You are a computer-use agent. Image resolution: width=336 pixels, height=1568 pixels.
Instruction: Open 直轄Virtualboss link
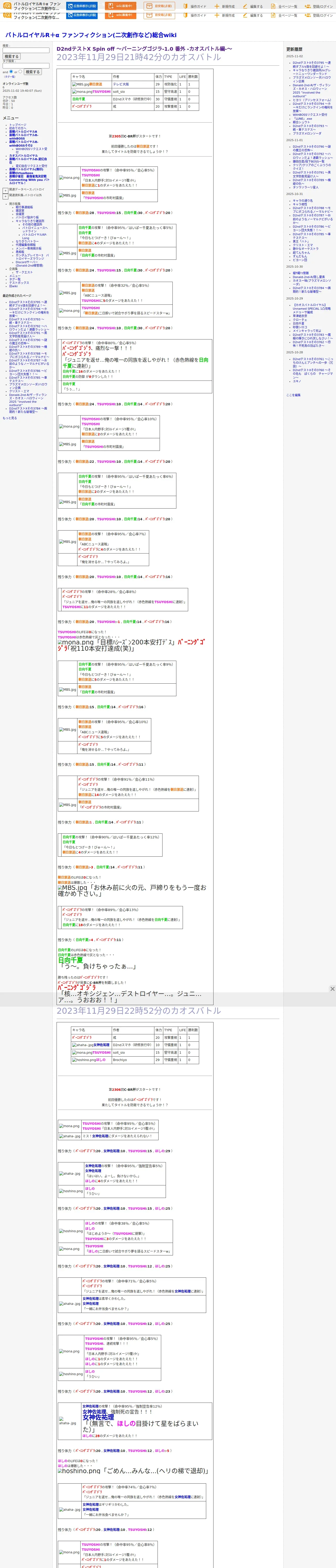21,173
